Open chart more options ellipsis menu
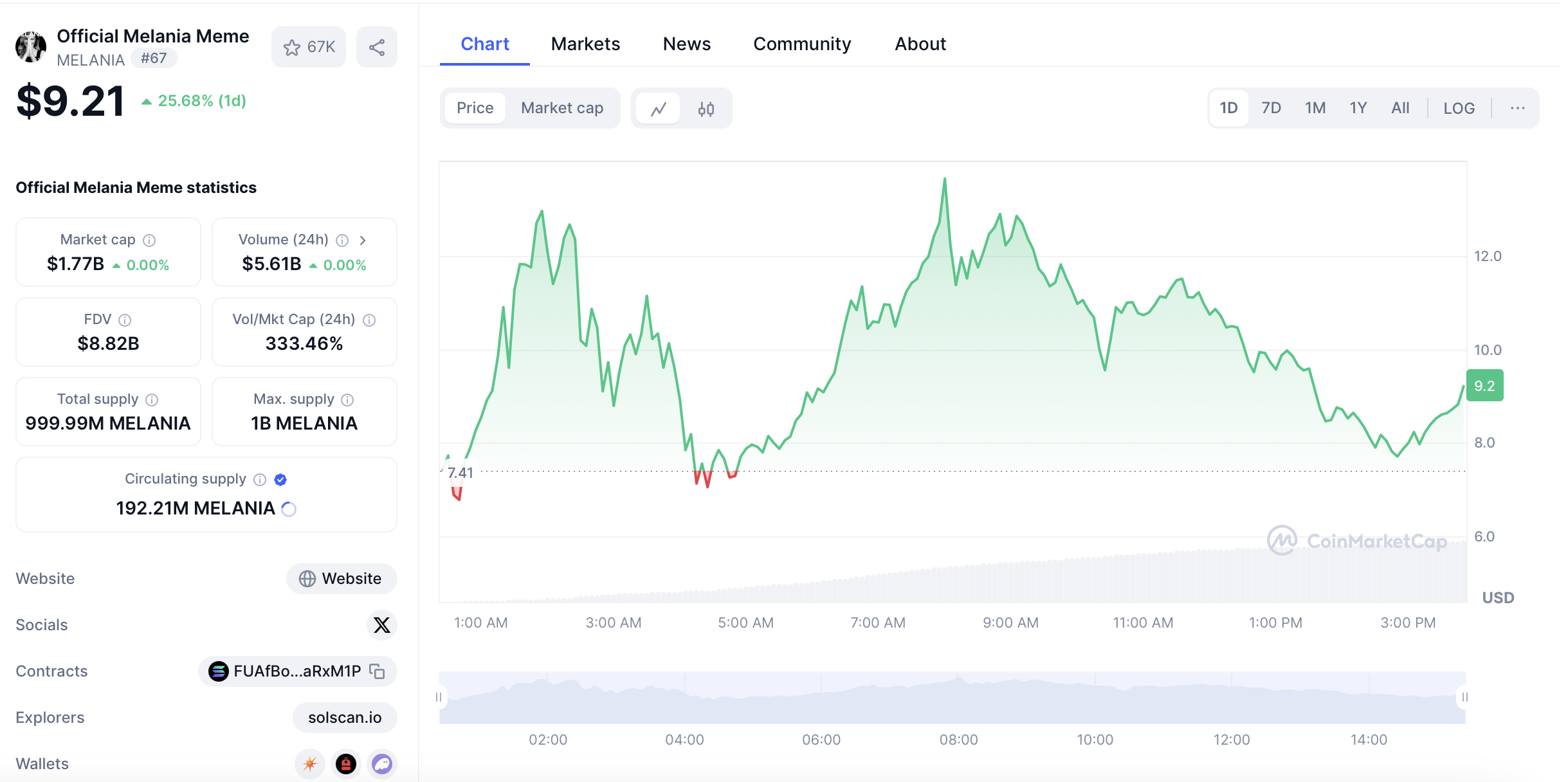1568x782 pixels. 1517,108
